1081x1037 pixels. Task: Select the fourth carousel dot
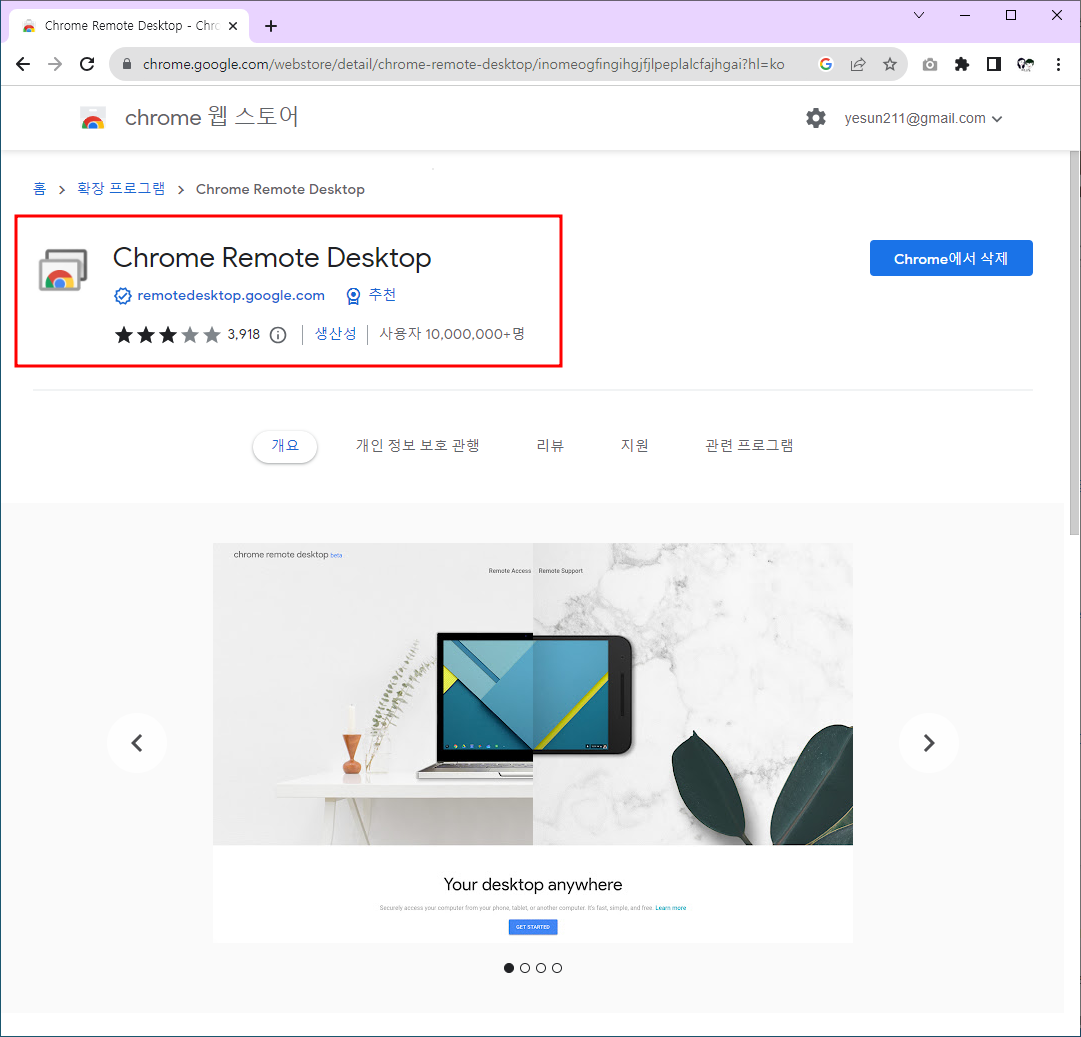(557, 968)
